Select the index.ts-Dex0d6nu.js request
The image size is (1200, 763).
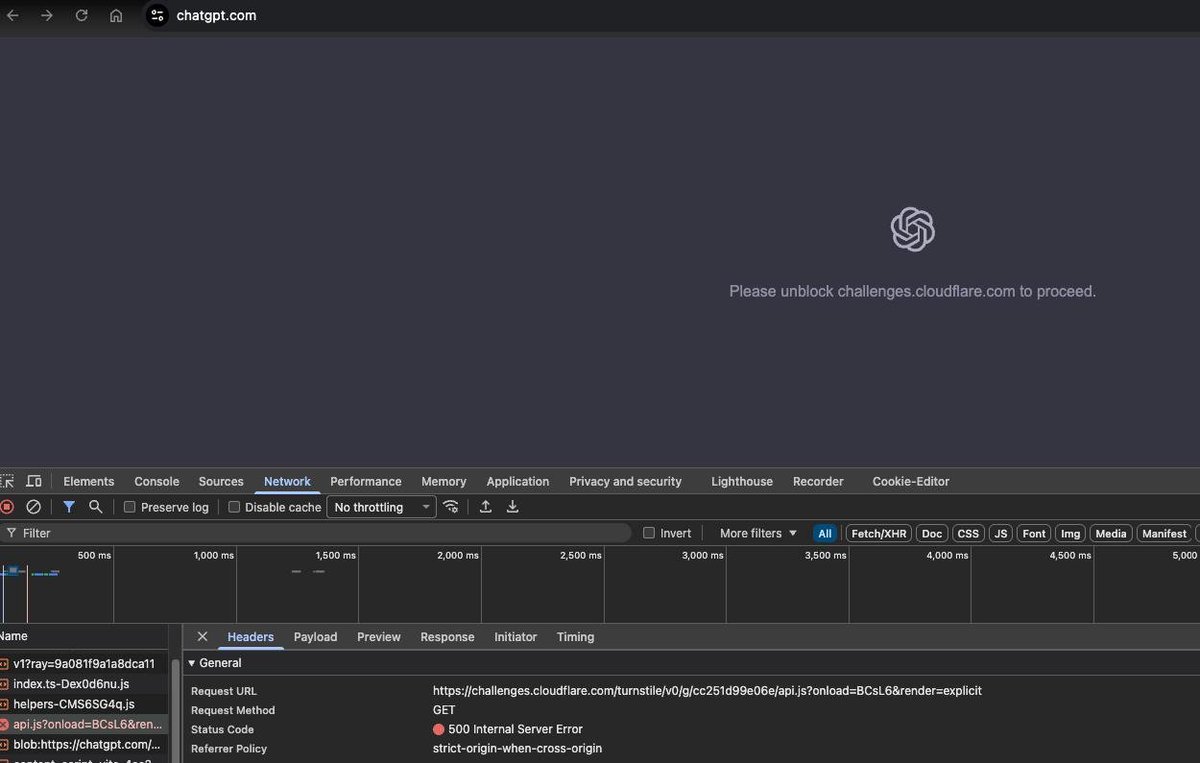pyautogui.click(x=84, y=684)
